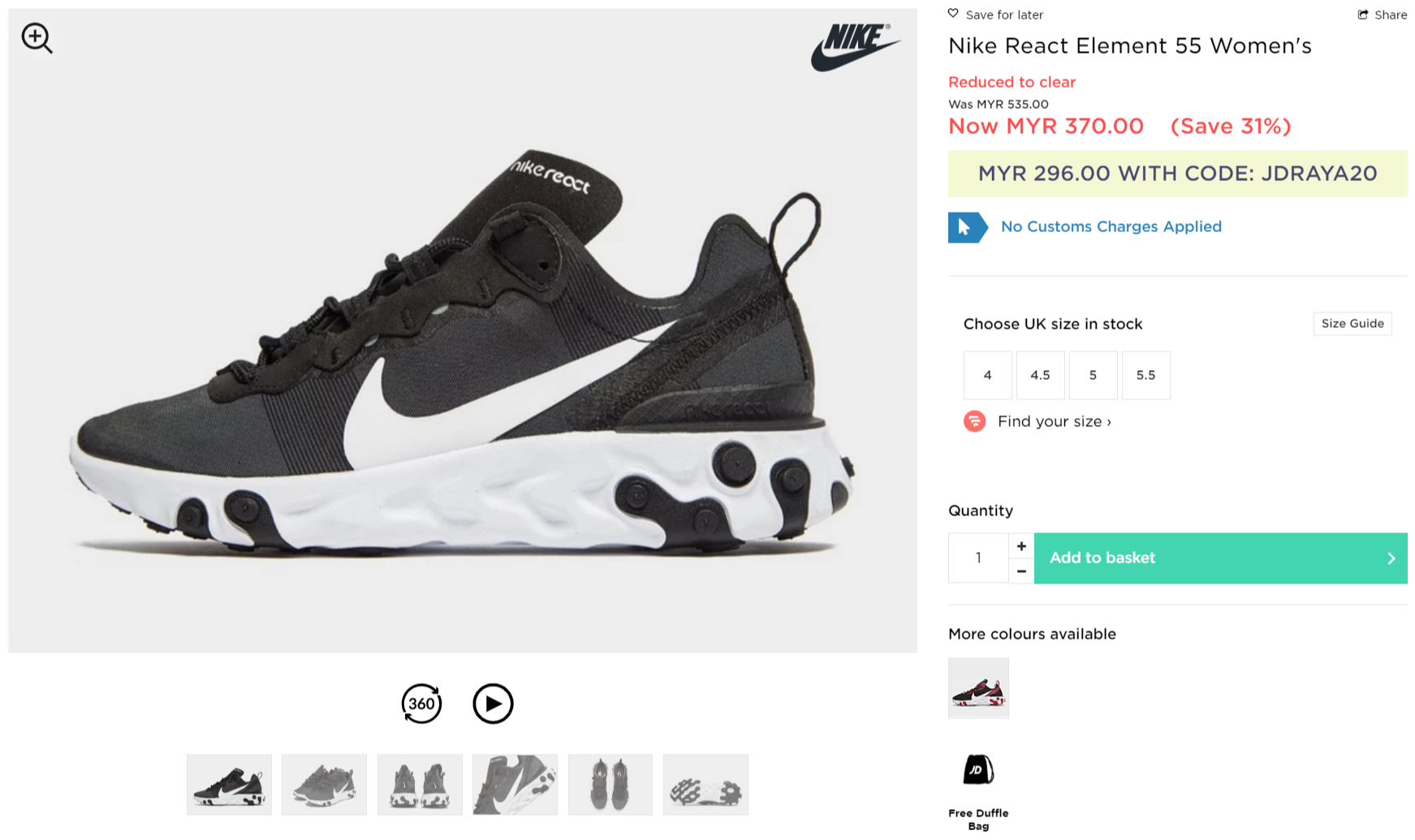Select the red and black colour variant
The width and height of the screenshot is (1415, 840).
tap(978, 688)
